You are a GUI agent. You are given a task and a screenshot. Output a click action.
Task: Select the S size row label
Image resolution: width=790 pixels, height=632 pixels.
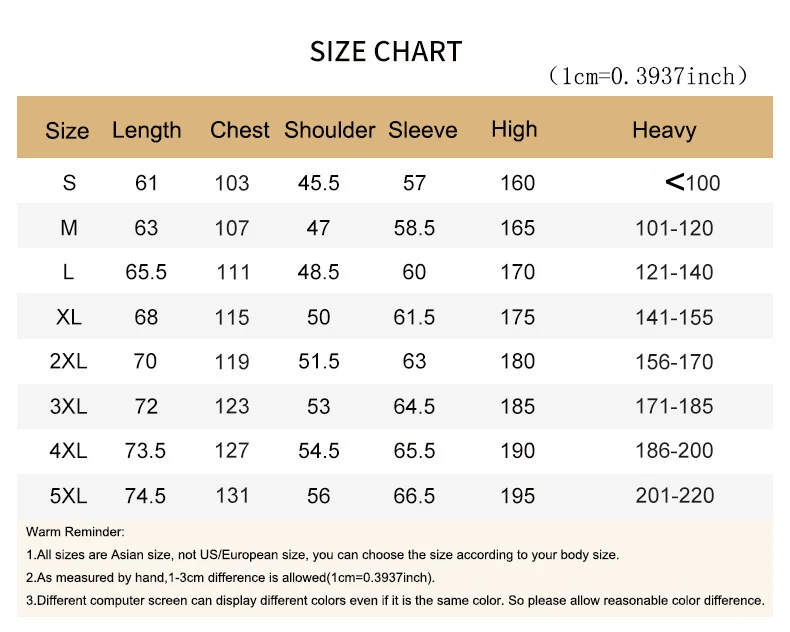click(x=69, y=183)
